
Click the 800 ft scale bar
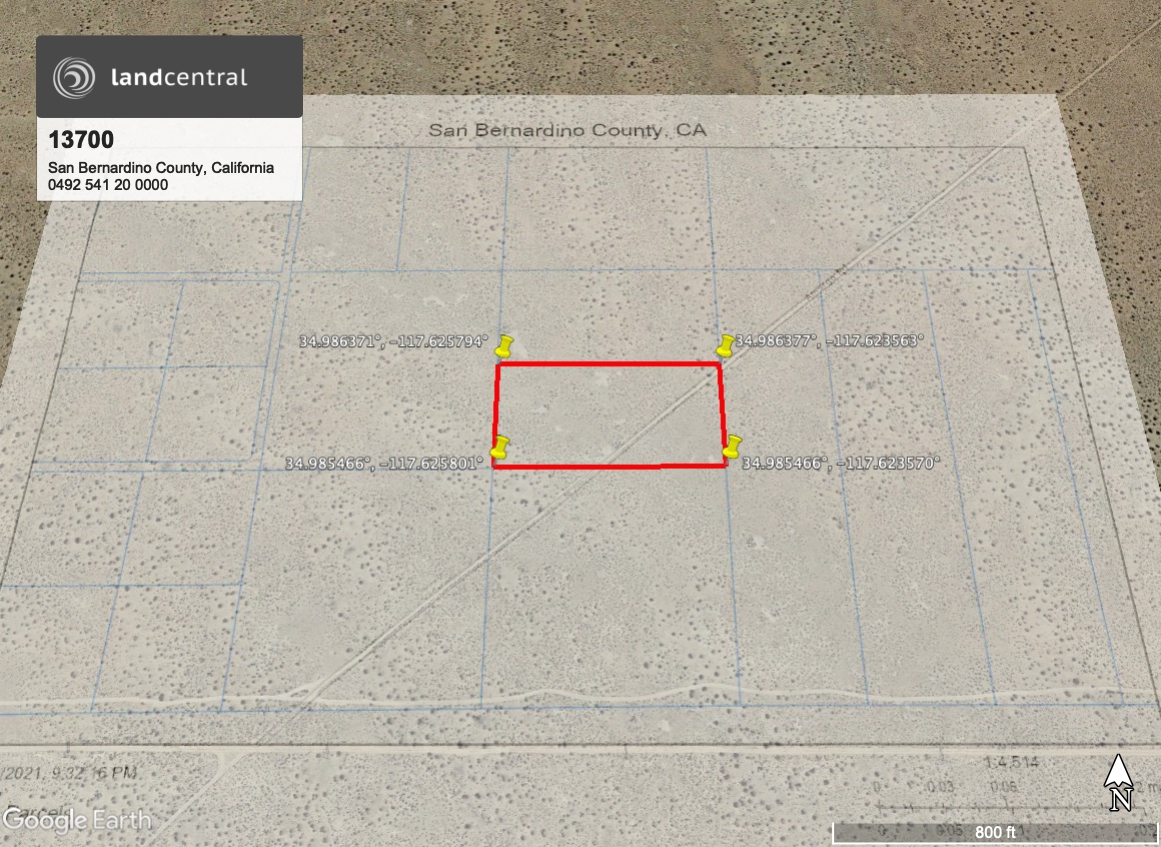[994, 832]
